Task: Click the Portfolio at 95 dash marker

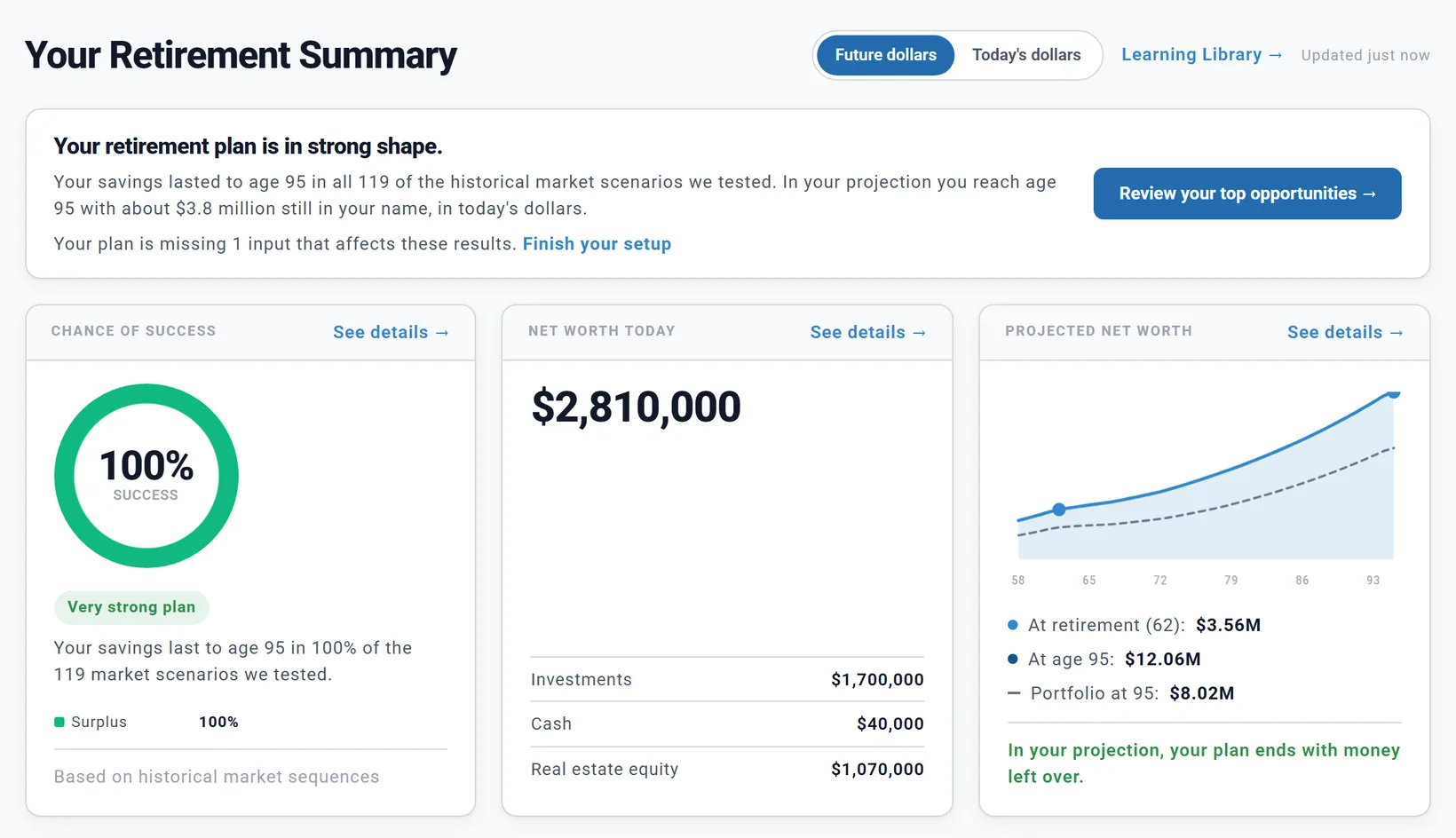Action: point(1014,693)
